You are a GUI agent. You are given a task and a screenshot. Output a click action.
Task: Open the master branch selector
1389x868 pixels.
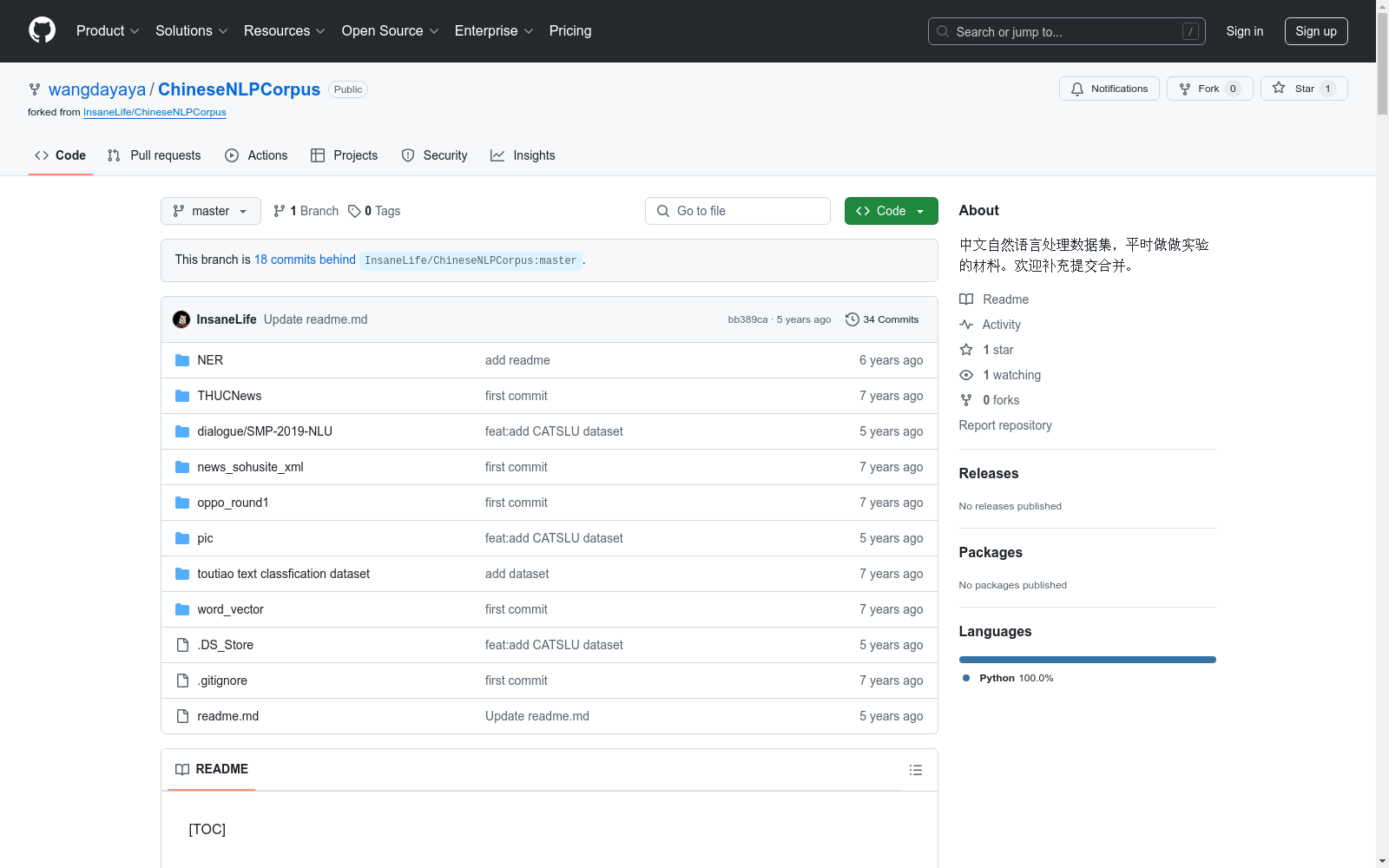click(x=211, y=211)
